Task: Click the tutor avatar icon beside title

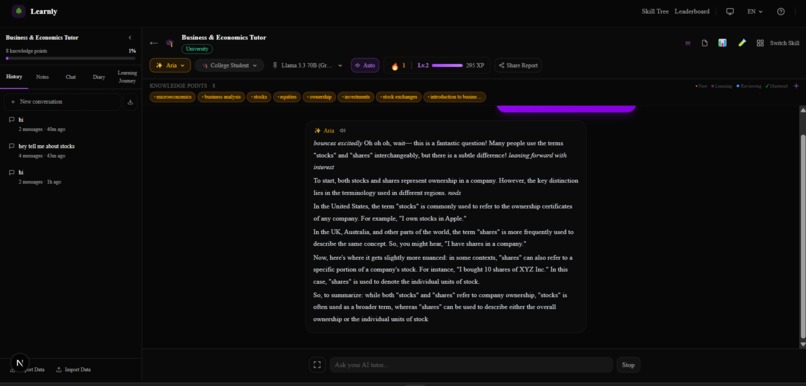Action: [170, 43]
